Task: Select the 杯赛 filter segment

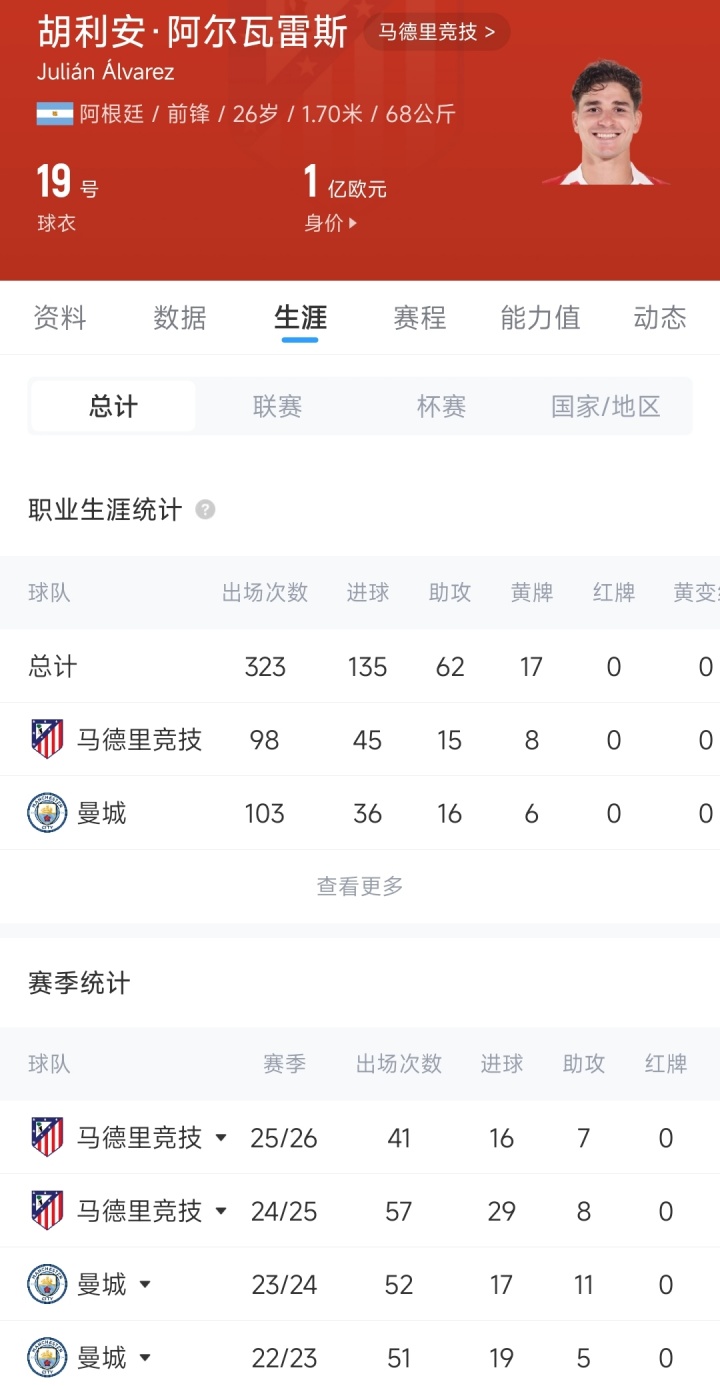Action: 441,406
